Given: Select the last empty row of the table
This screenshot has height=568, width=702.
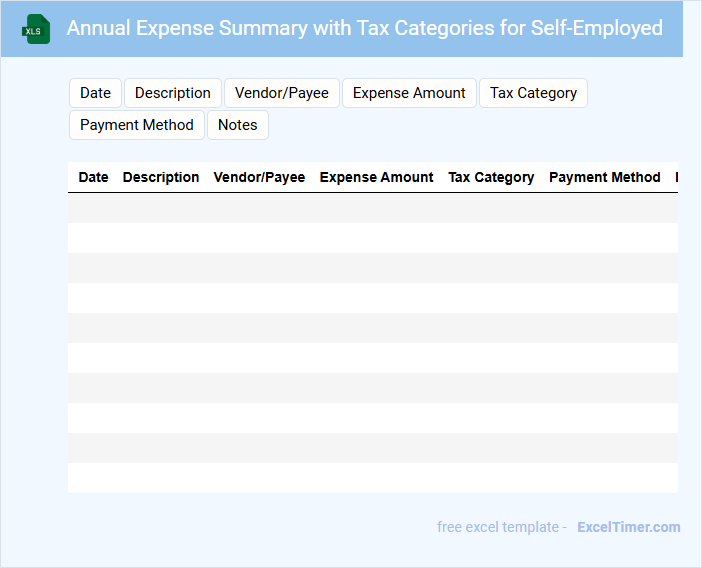Looking at the screenshot, I should pyautogui.click(x=372, y=478).
